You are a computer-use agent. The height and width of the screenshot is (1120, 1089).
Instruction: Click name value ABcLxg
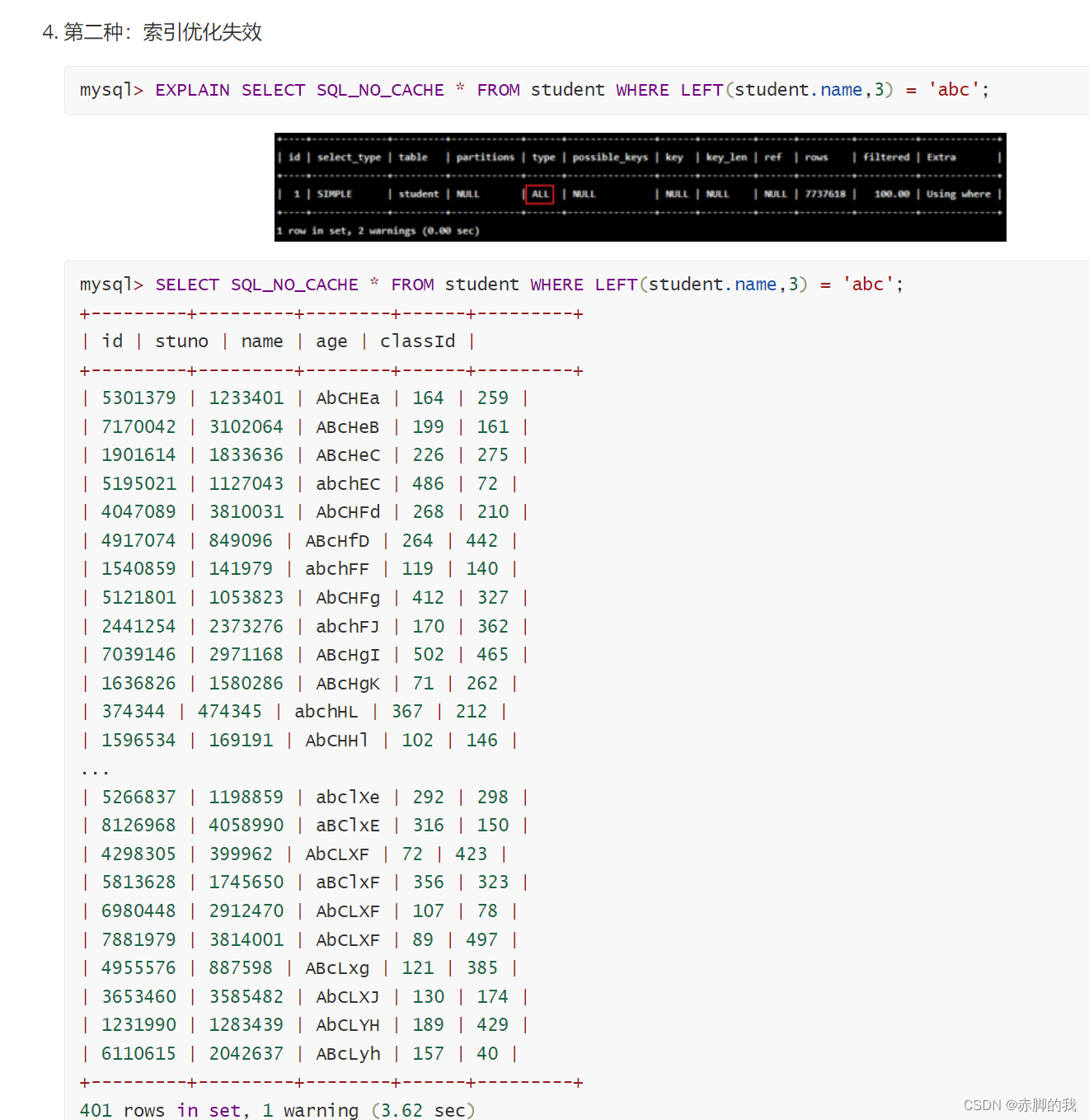337,968
